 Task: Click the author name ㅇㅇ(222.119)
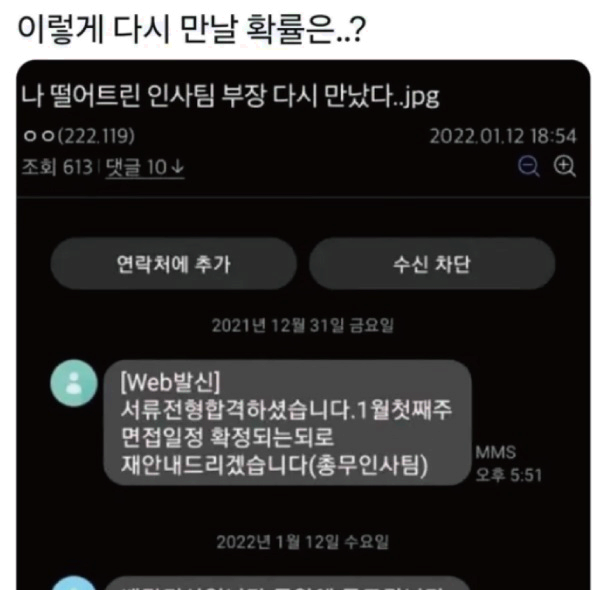79,136
